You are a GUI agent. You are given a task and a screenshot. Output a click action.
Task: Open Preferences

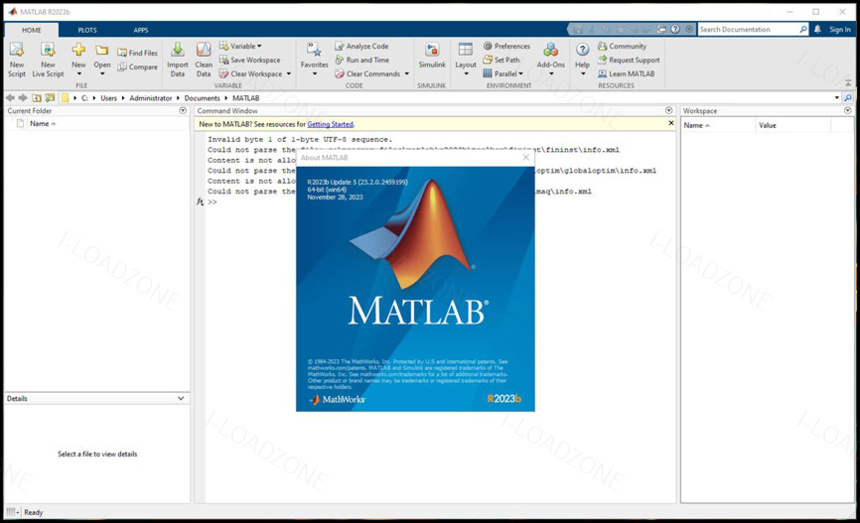(507, 46)
